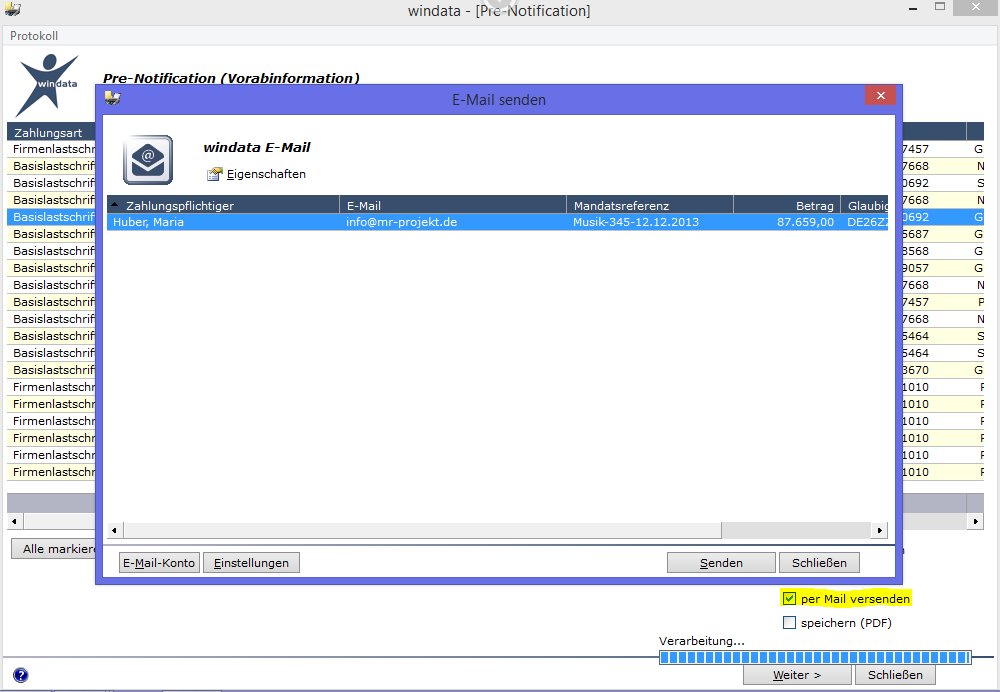Click the background row value 3670

tap(916, 370)
